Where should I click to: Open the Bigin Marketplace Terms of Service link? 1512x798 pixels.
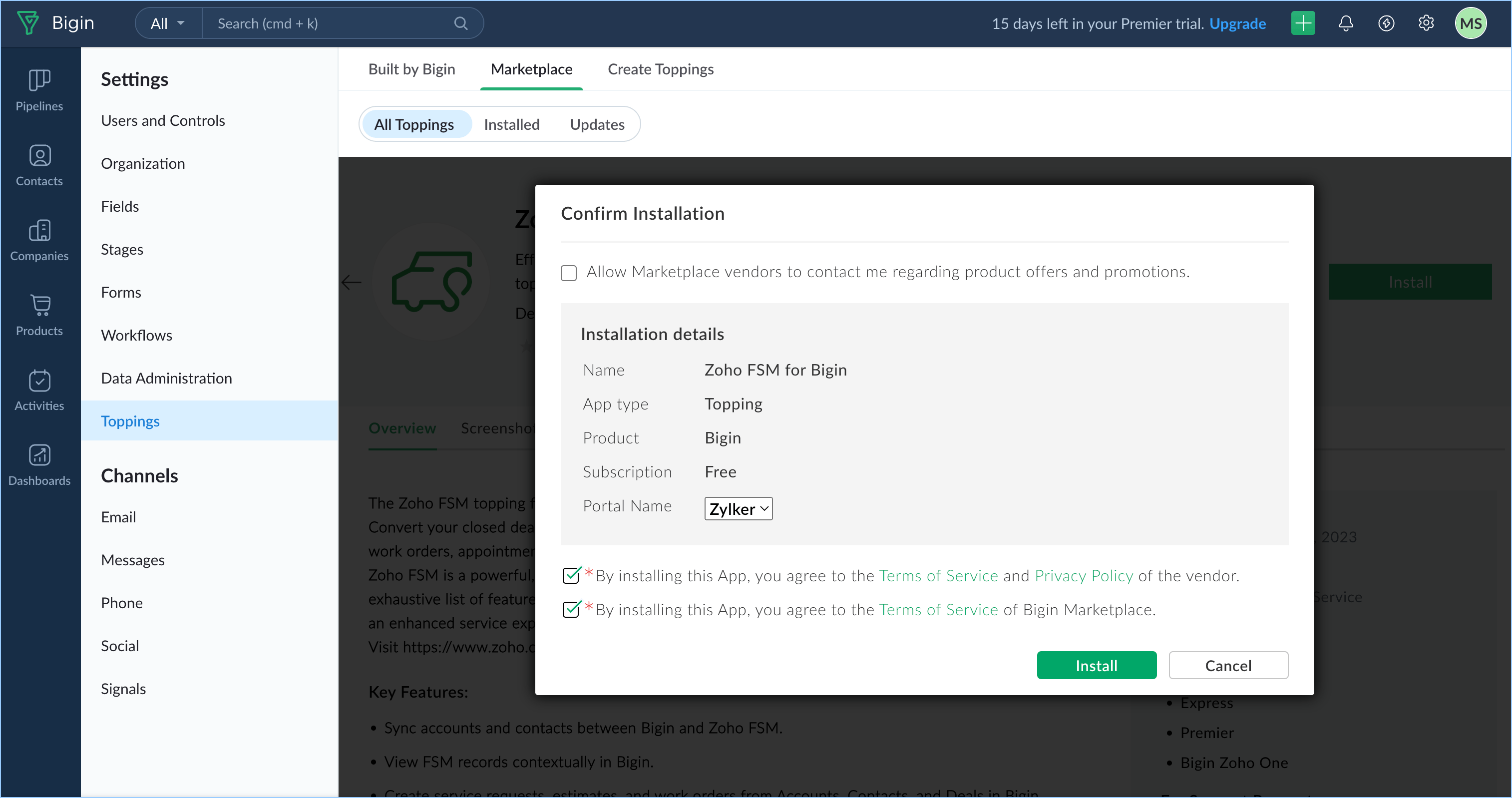pos(939,610)
